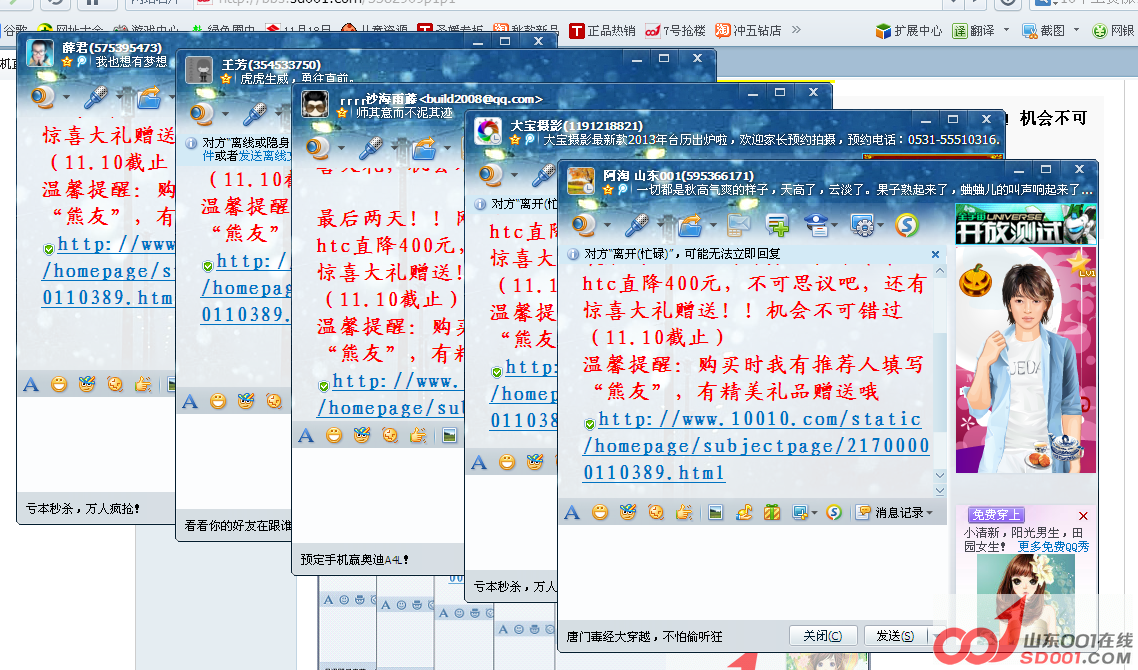Close the 免费穿上 QQ show ad

pos(1083,516)
